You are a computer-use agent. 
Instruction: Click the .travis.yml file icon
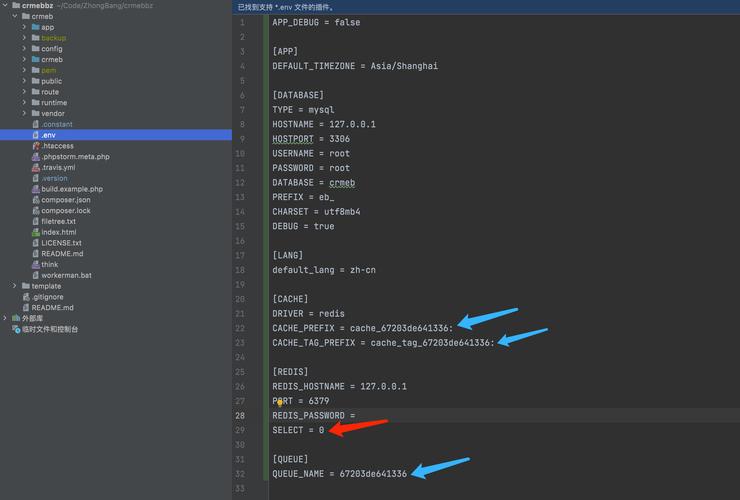click(x=35, y=167)
